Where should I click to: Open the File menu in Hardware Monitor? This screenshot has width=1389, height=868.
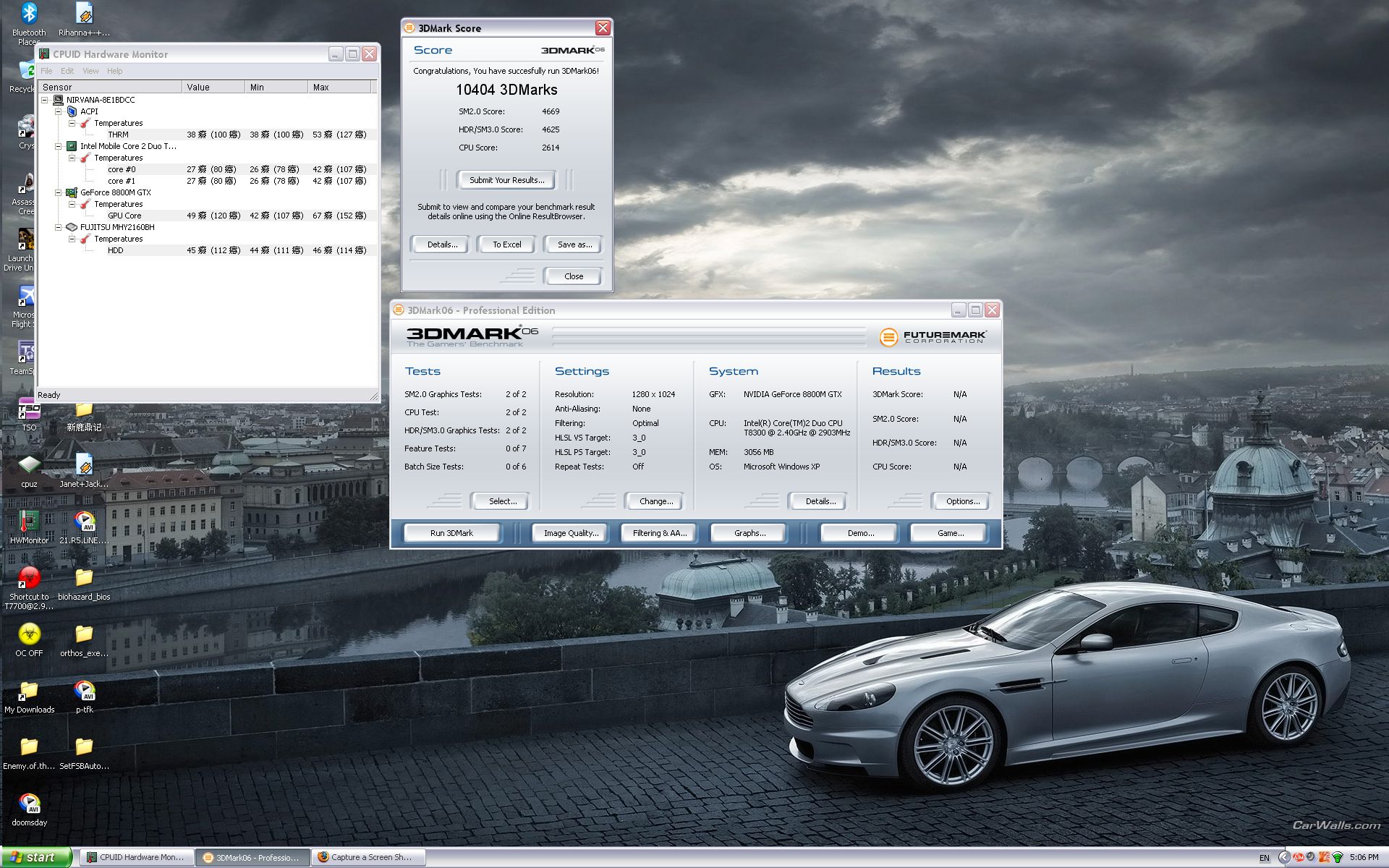(46, 71)
